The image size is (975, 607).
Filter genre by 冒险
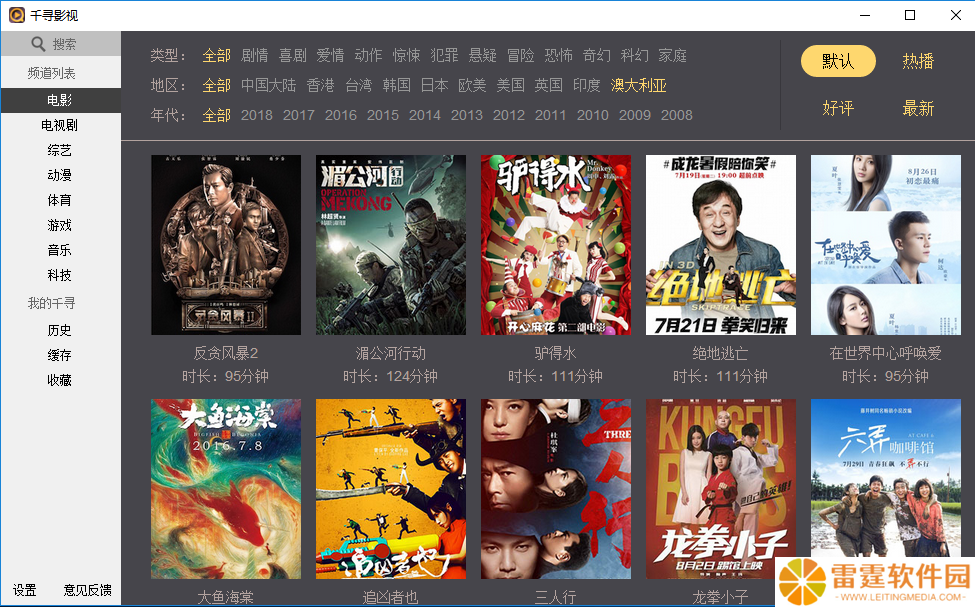click(520, 55)
